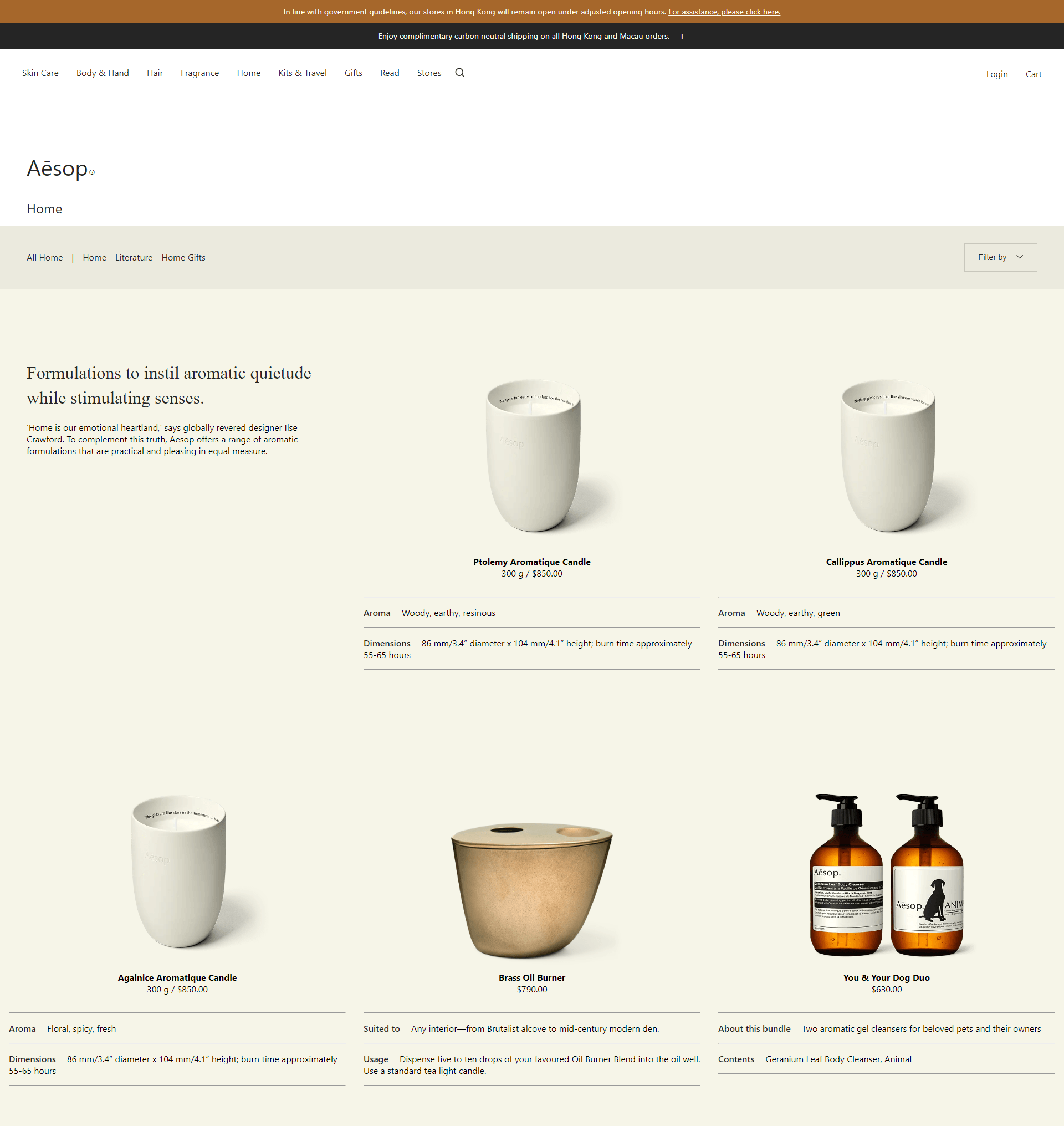The width and height of the screenshot is (1064, 1126).
Task: Click the Callippus candle Dimensions text
Action: 882,649
